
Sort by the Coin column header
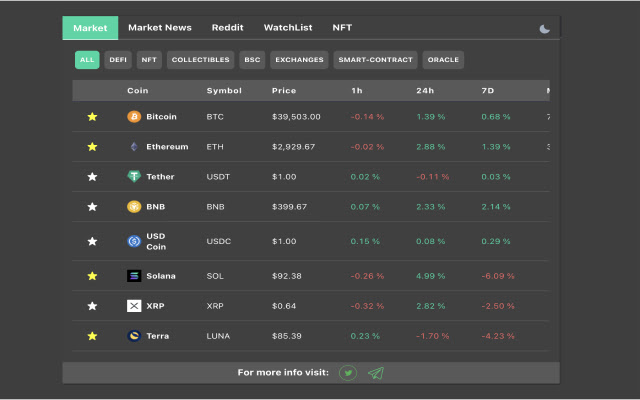tap(138, 91)
